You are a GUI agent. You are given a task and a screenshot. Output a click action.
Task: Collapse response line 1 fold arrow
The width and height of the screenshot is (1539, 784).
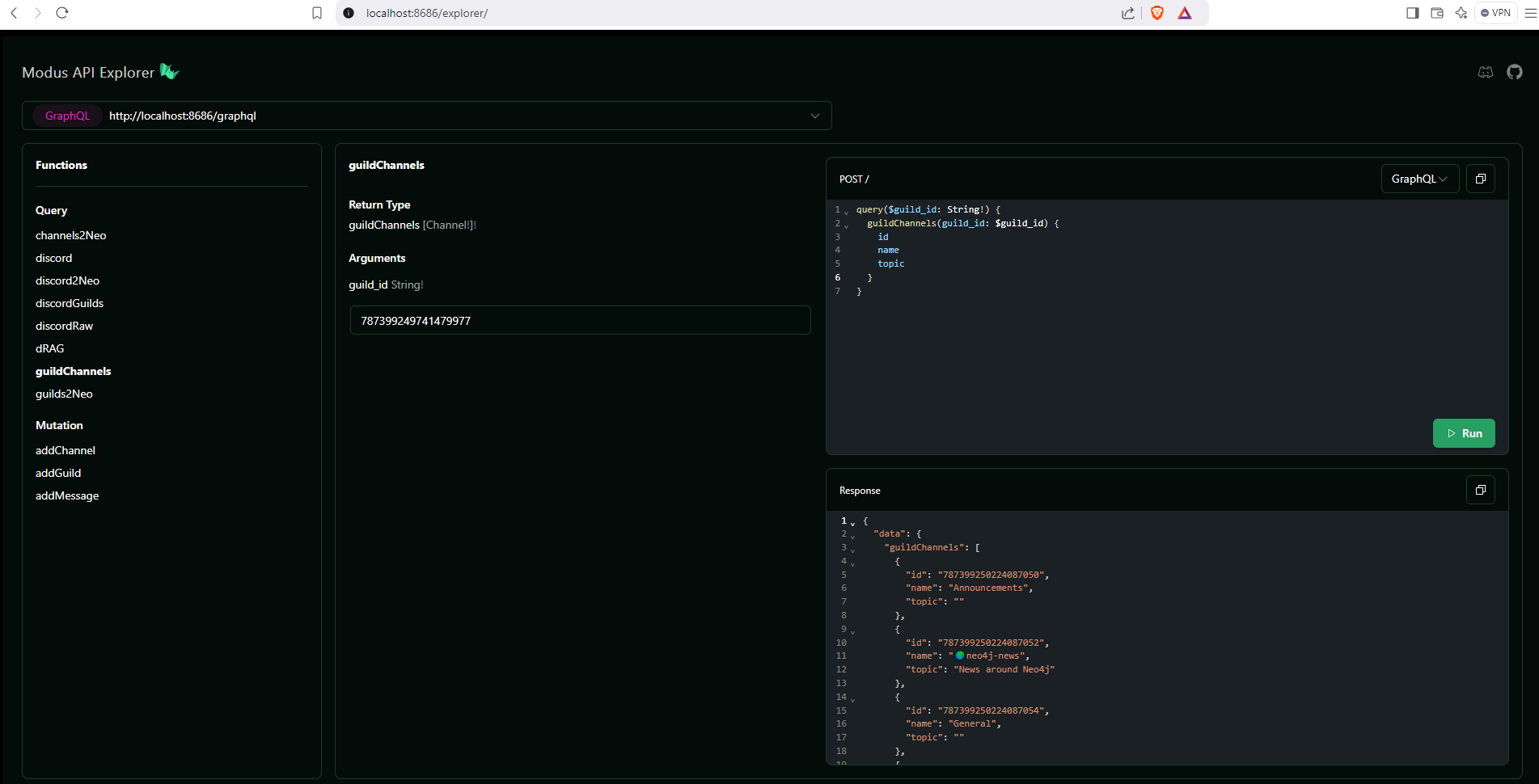[x=852, y=523]
